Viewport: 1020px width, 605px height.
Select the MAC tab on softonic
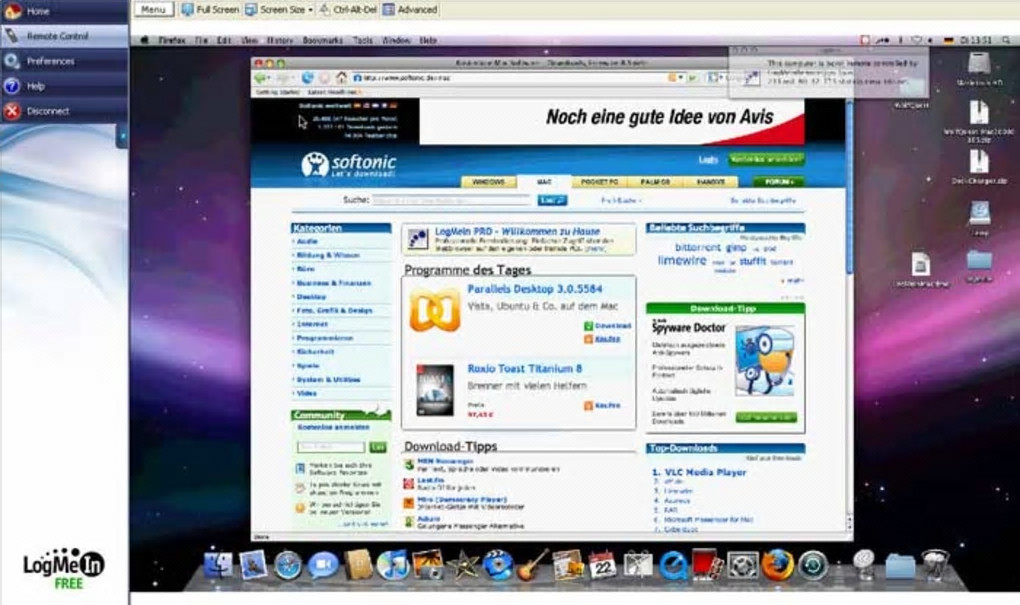click(544, 182)
